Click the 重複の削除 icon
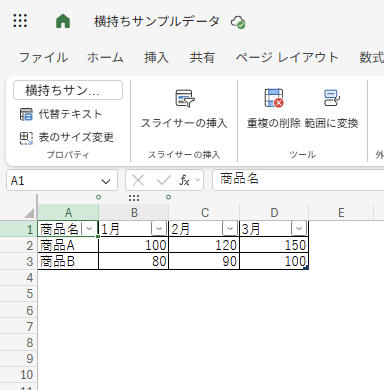 click(274, 98)
